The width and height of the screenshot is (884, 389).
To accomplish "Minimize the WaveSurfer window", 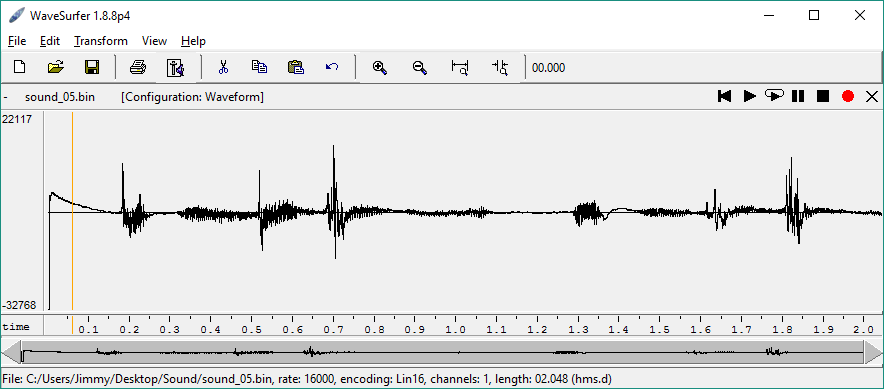I will (768, 15).
